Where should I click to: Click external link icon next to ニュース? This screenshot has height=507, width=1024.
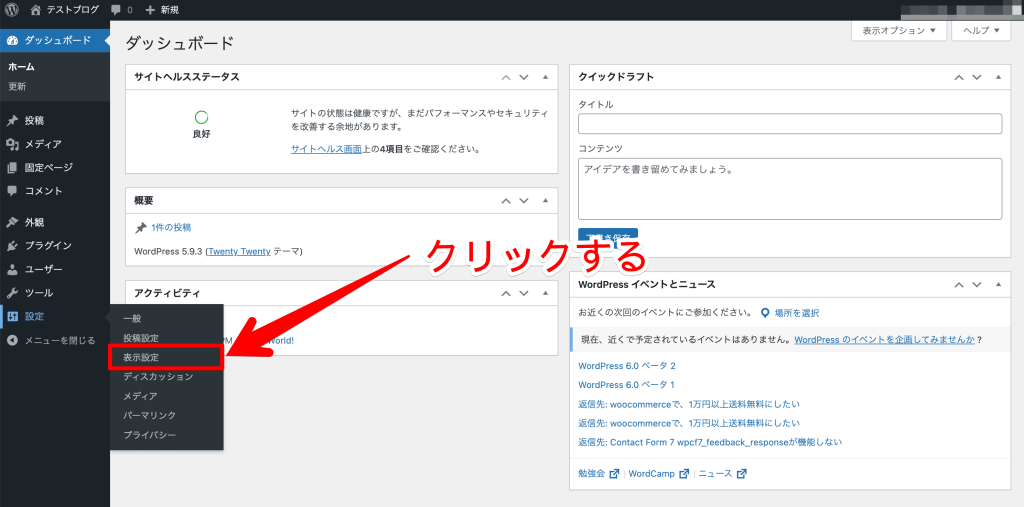pos(742,474)
